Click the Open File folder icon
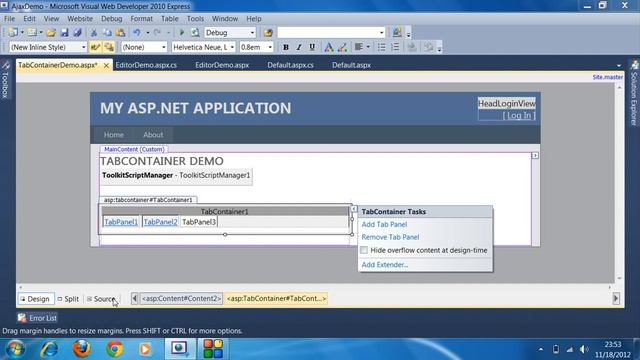This screenshot has width=640, height=360. pos(51,33)
